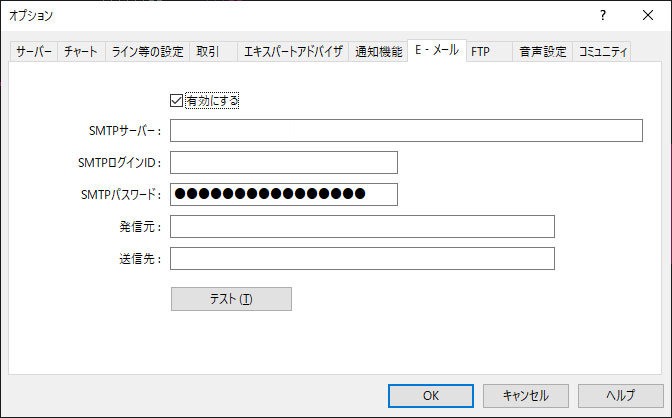Viewport: 672px width, 418px height.
Task: Open the チャート tab
Action: coord(81,52)
